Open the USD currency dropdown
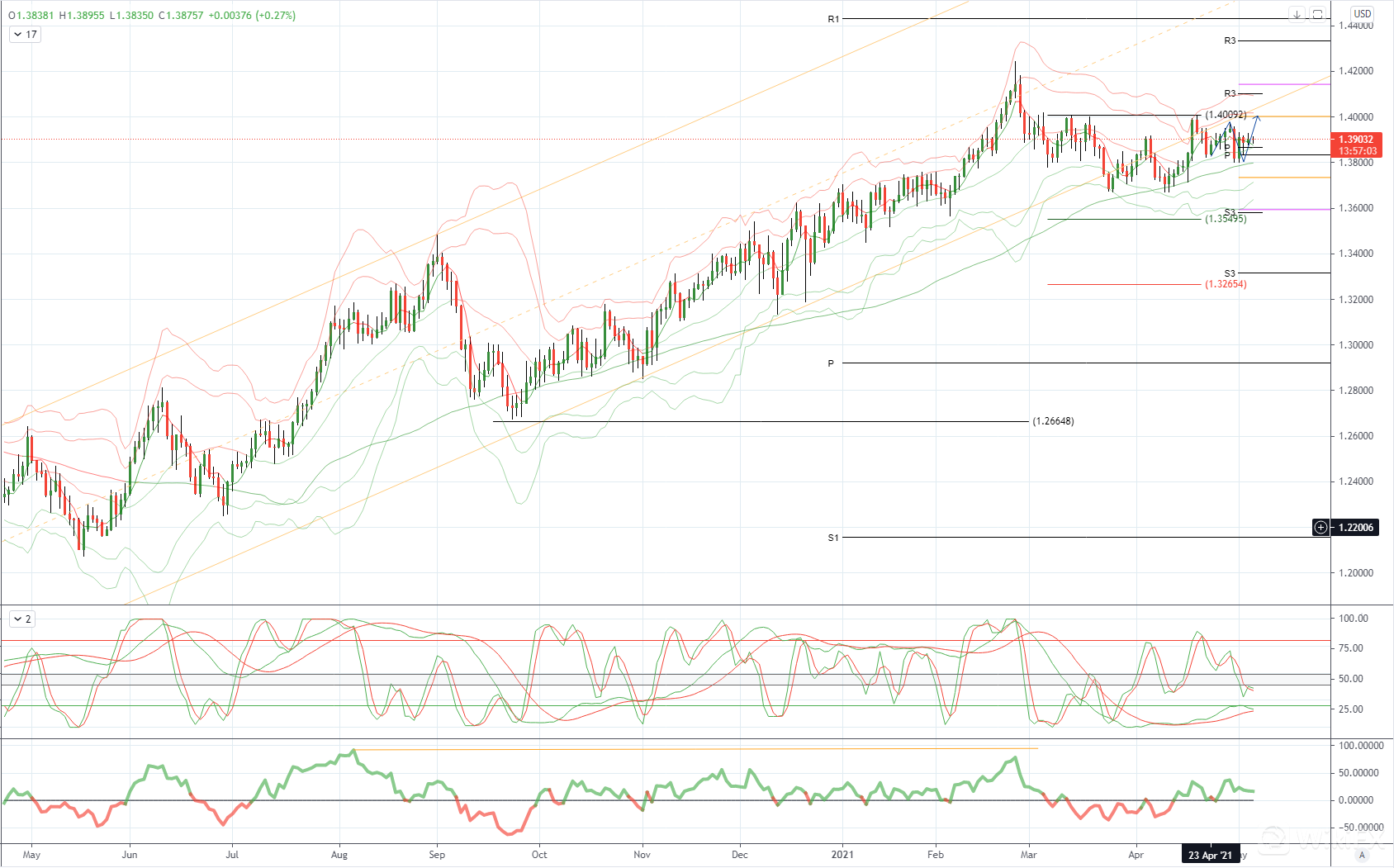The width and height of the screenshot is (1394, 868). point(1362,13)
